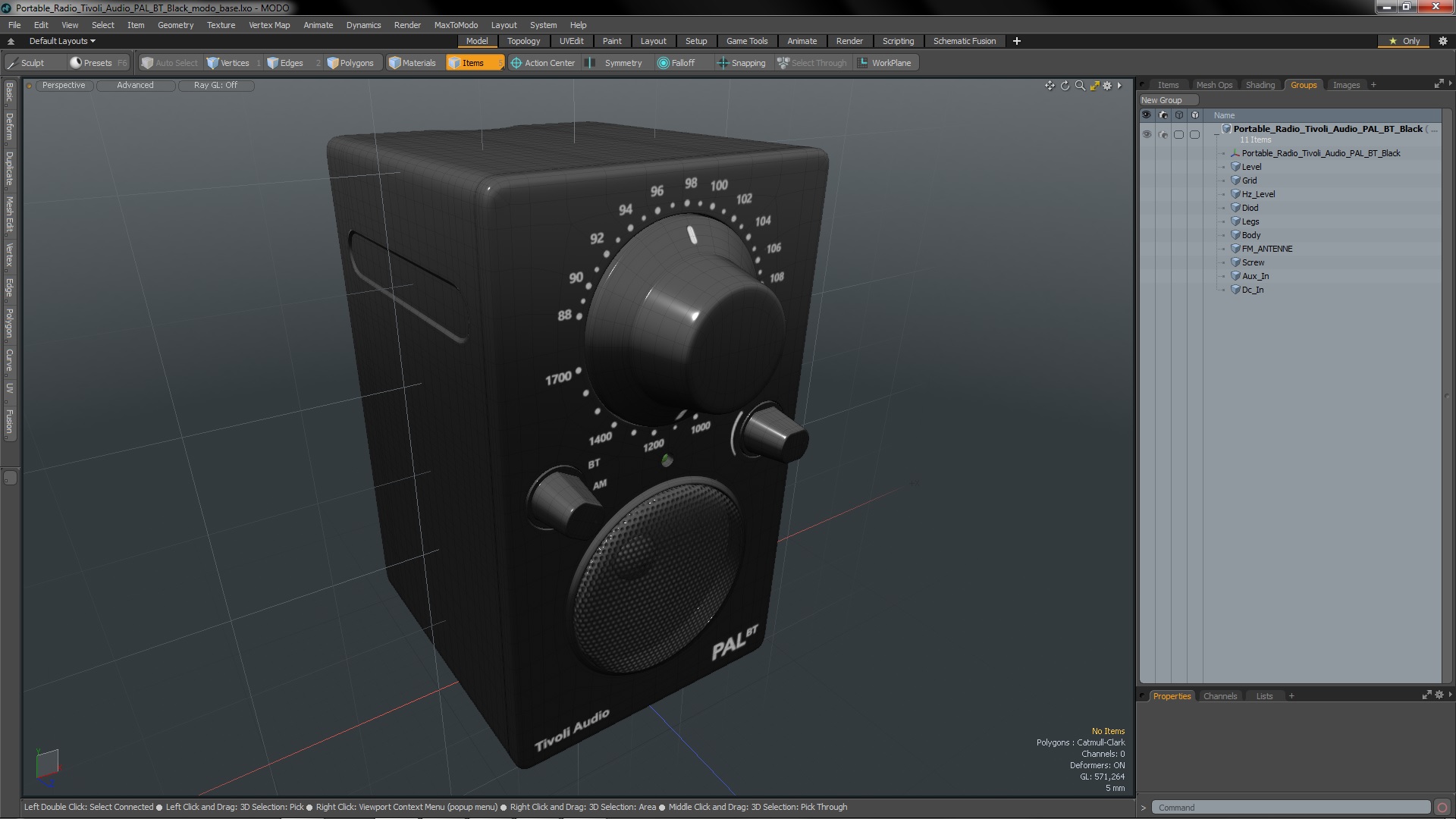The height and width of the screenshot is (819, 1456).
Task: Toggle Ray GL: Off button
Action: click(x=215, y=86)
